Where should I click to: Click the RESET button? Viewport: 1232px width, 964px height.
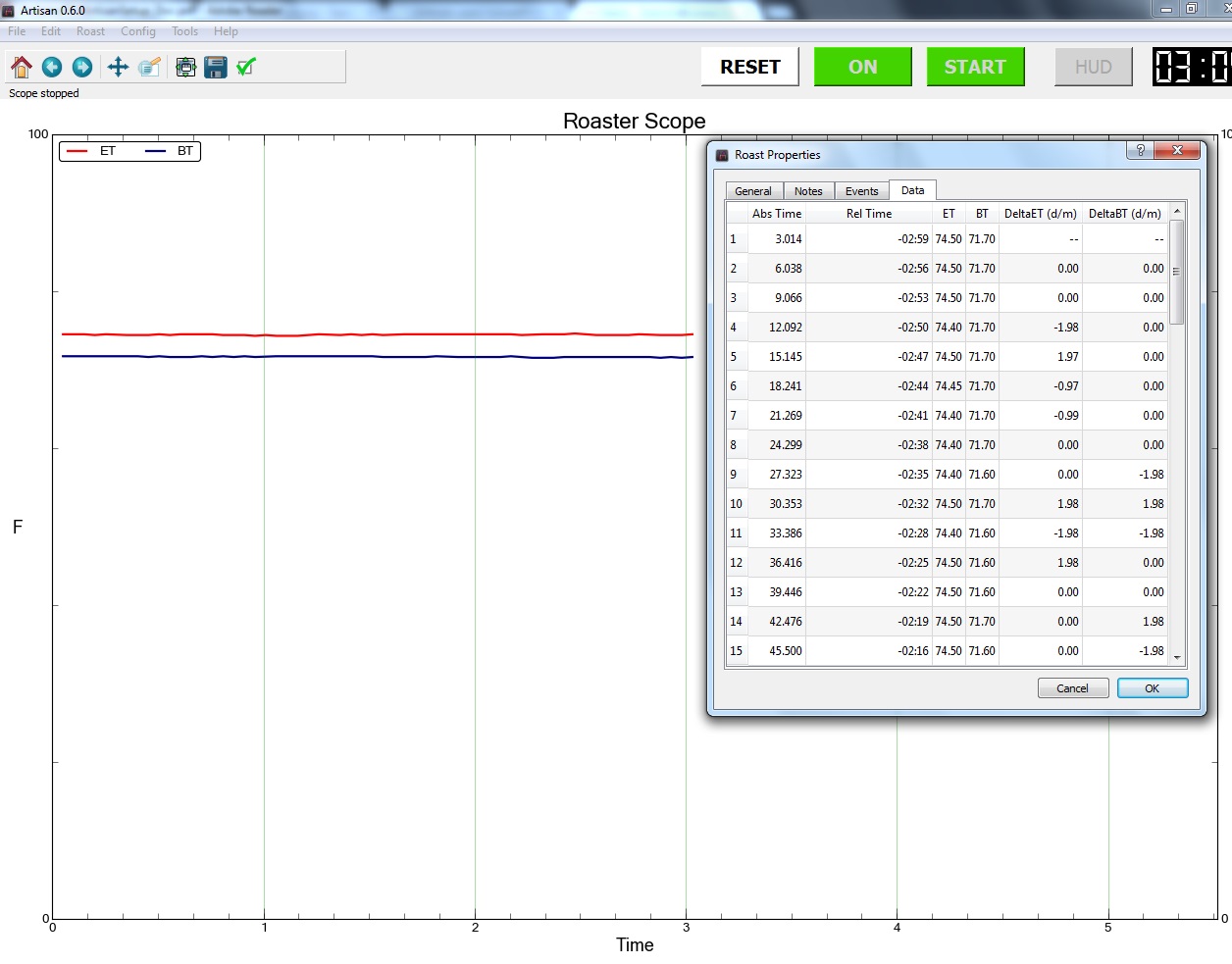pos(749,67)
